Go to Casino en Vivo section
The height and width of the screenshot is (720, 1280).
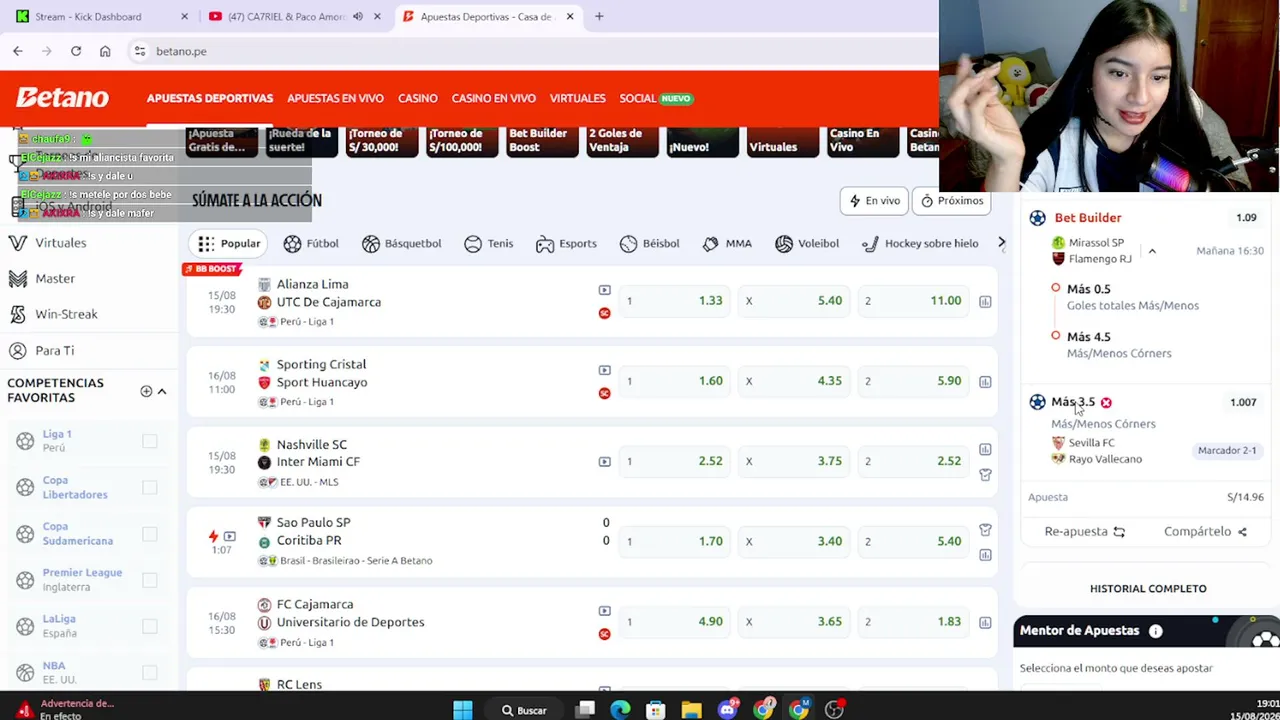[494, 98]
